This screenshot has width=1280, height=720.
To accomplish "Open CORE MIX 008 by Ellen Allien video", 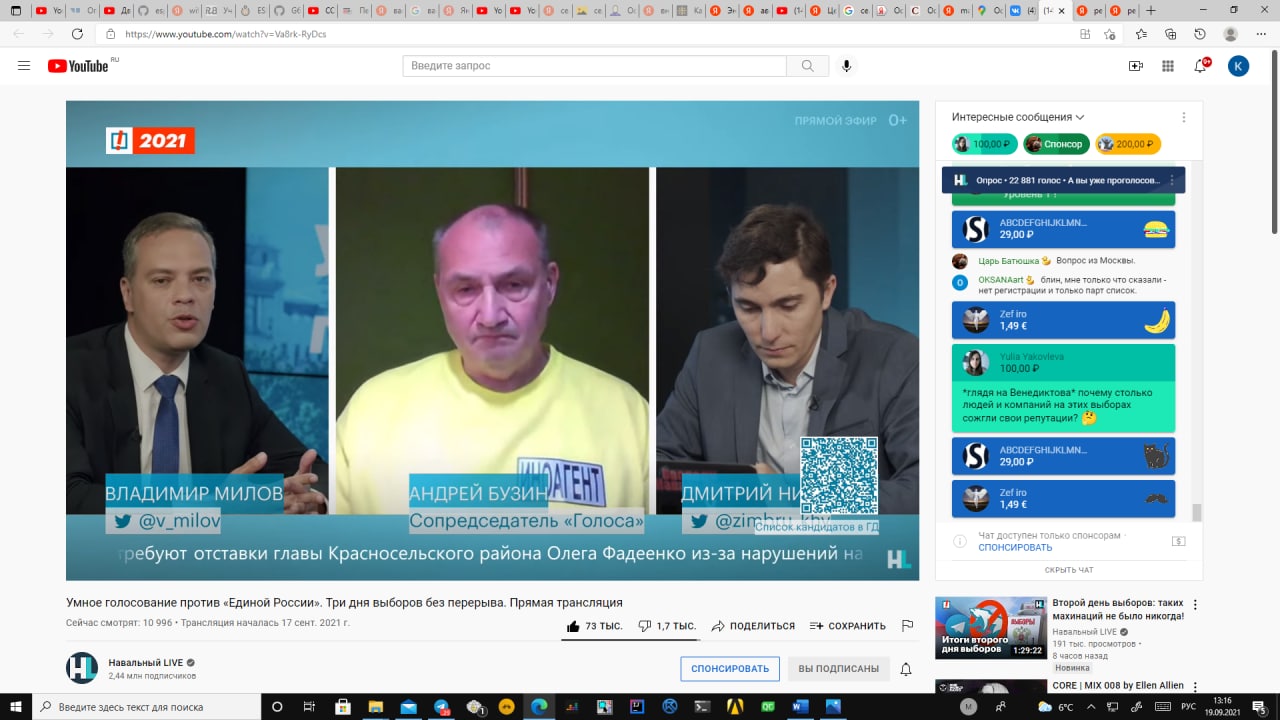I will 1118,686.
